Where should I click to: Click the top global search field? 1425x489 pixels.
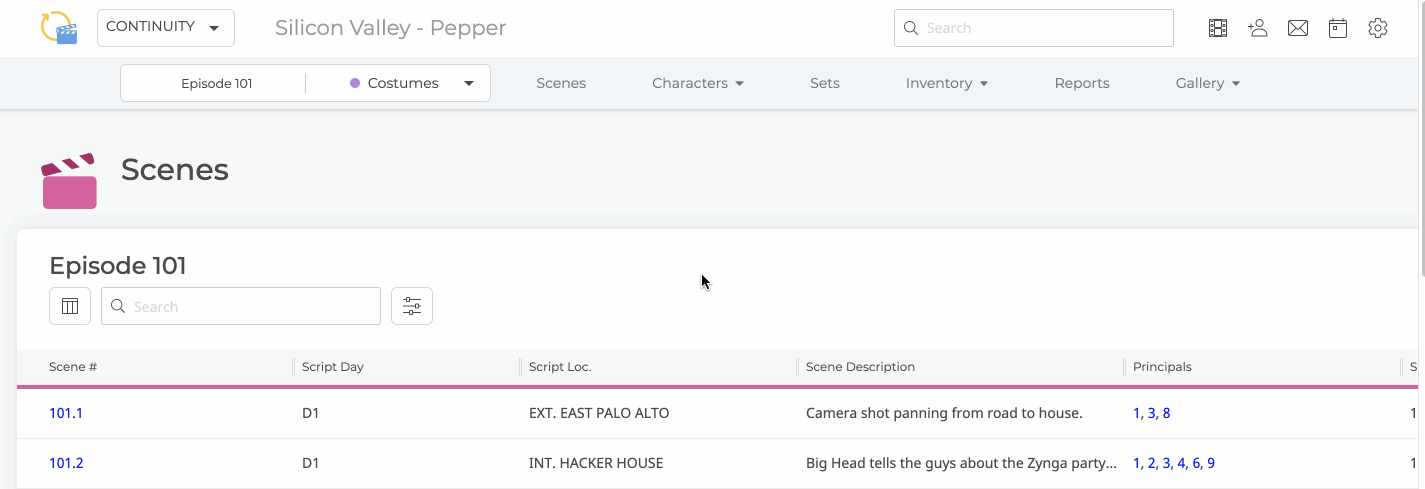(x=1034, y=28)
